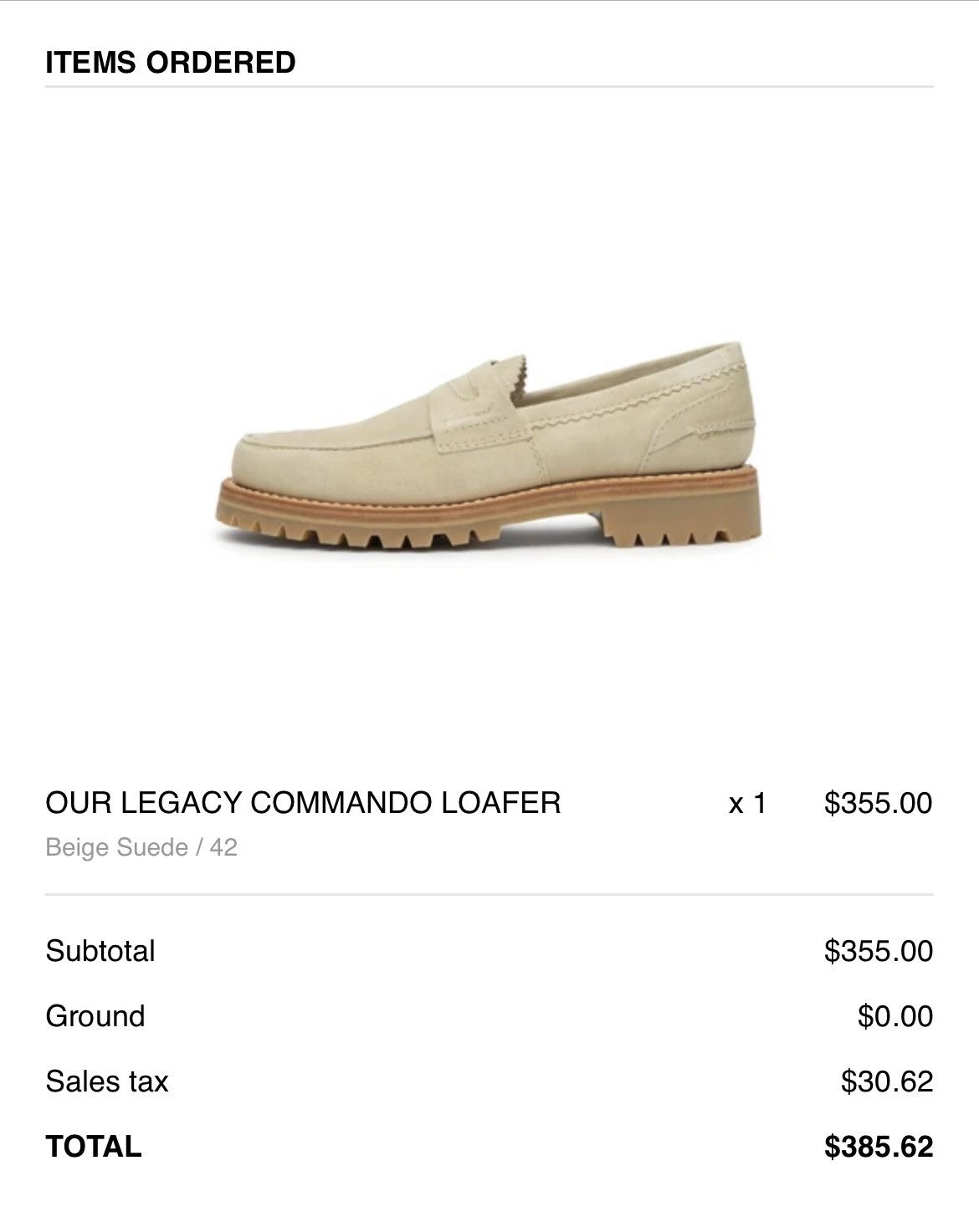Screen dimensions: 979x1232
Task: Click the x 1 quantity label
Action: pos(747,804)
